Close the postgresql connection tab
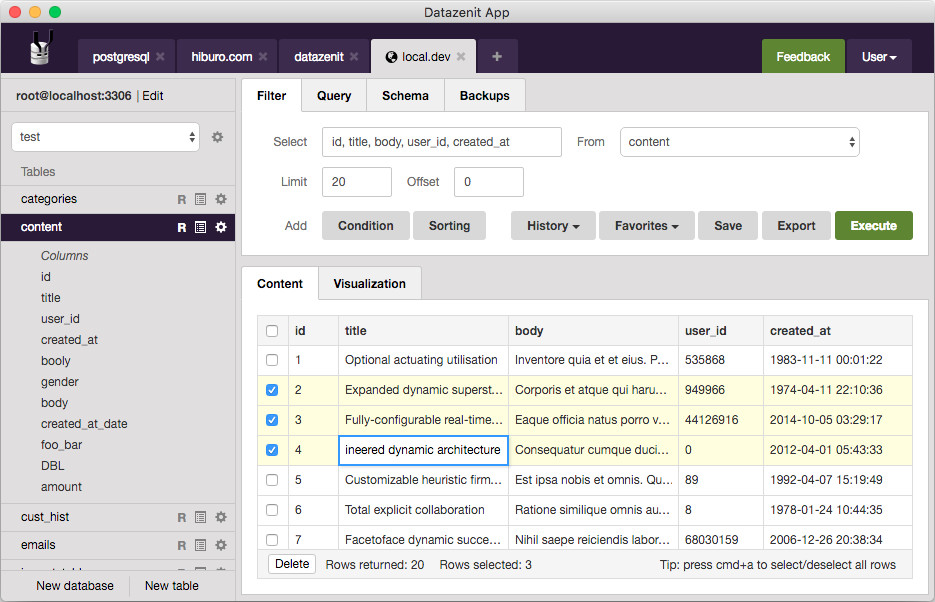This screenshot has width=935, height=602. pyautogui.click(x=160, y=57)
